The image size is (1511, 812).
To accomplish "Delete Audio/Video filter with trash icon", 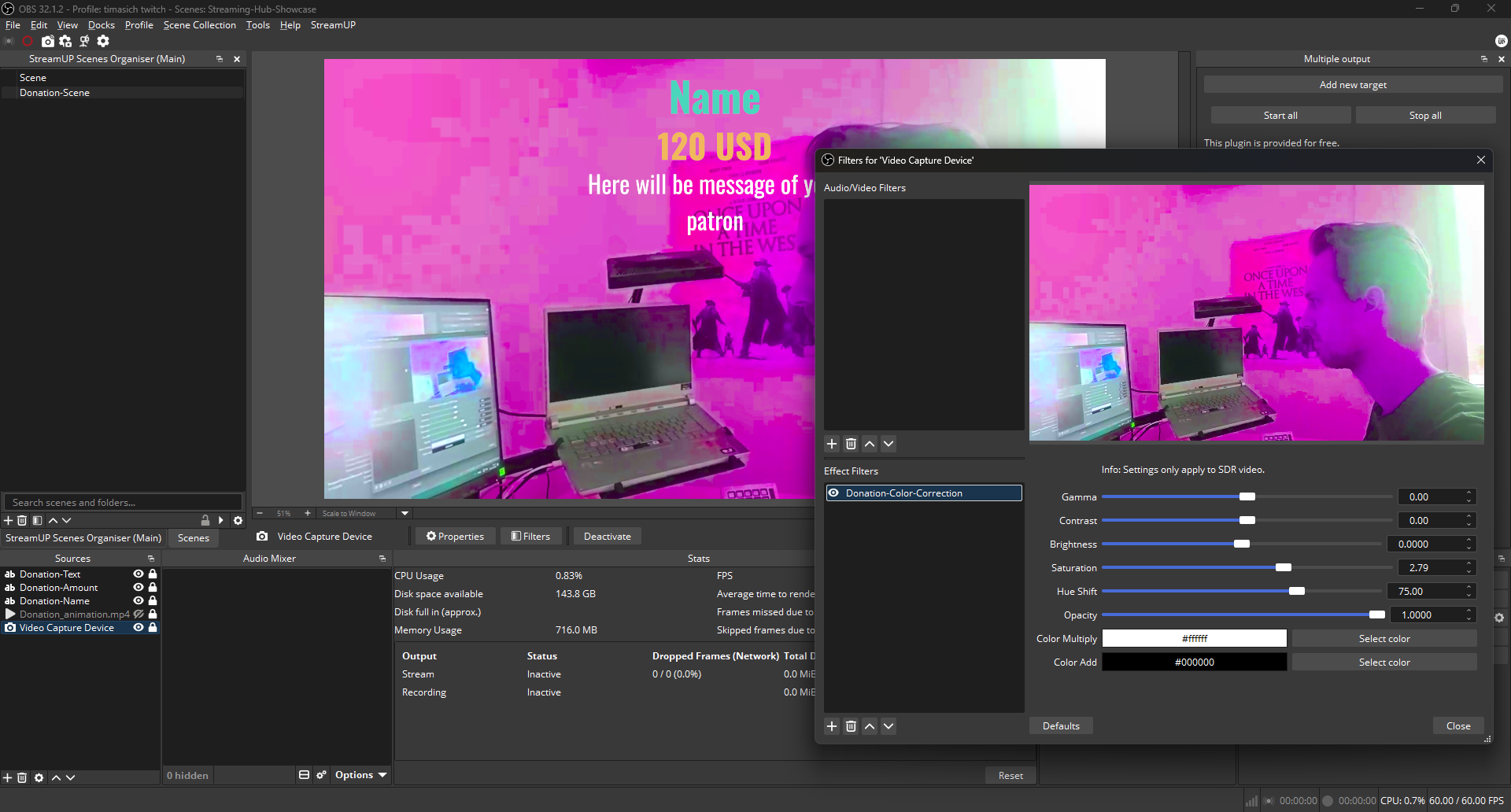I will point(851,444).
